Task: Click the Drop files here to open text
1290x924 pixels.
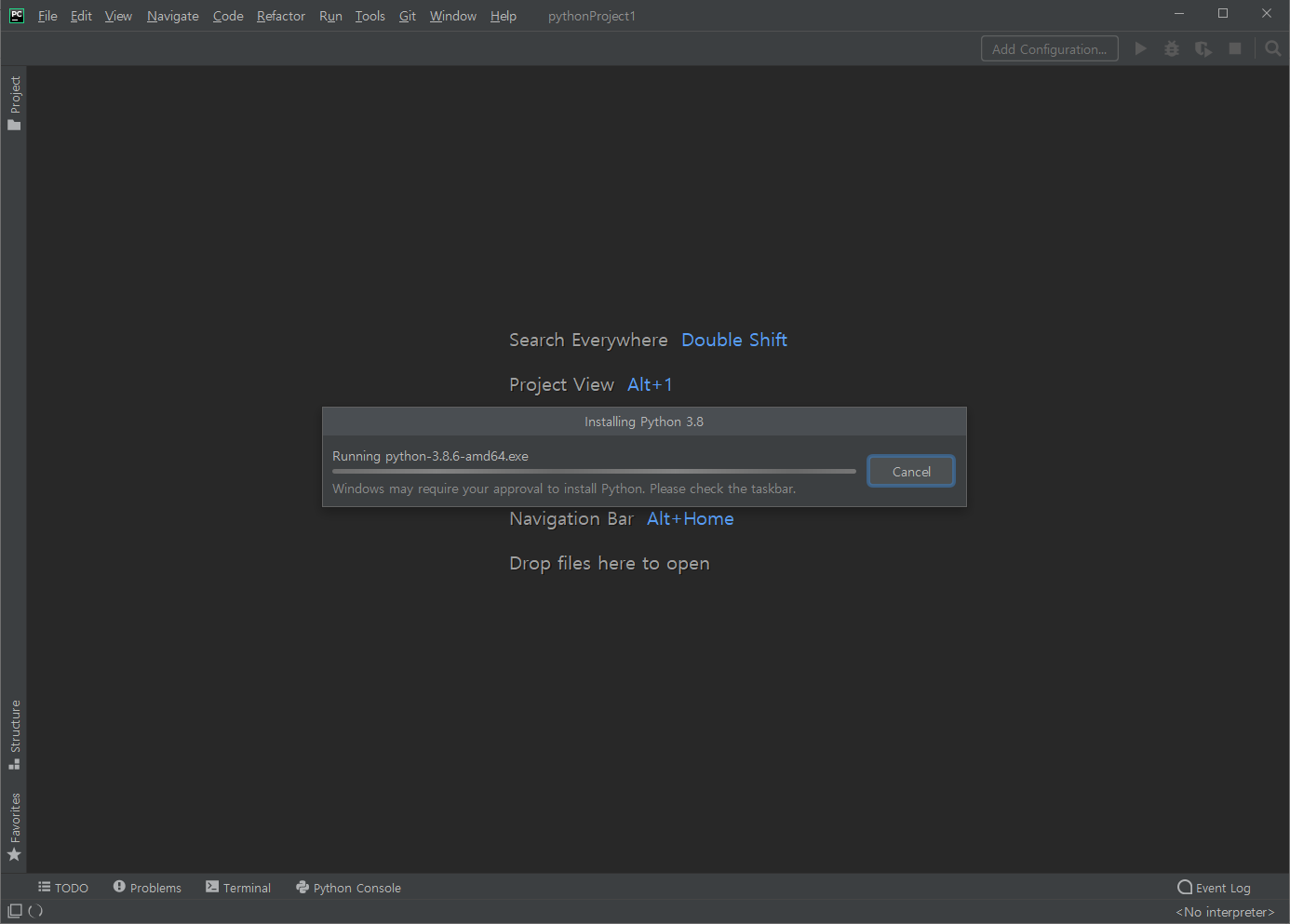Action: click(x=610, y=563)
